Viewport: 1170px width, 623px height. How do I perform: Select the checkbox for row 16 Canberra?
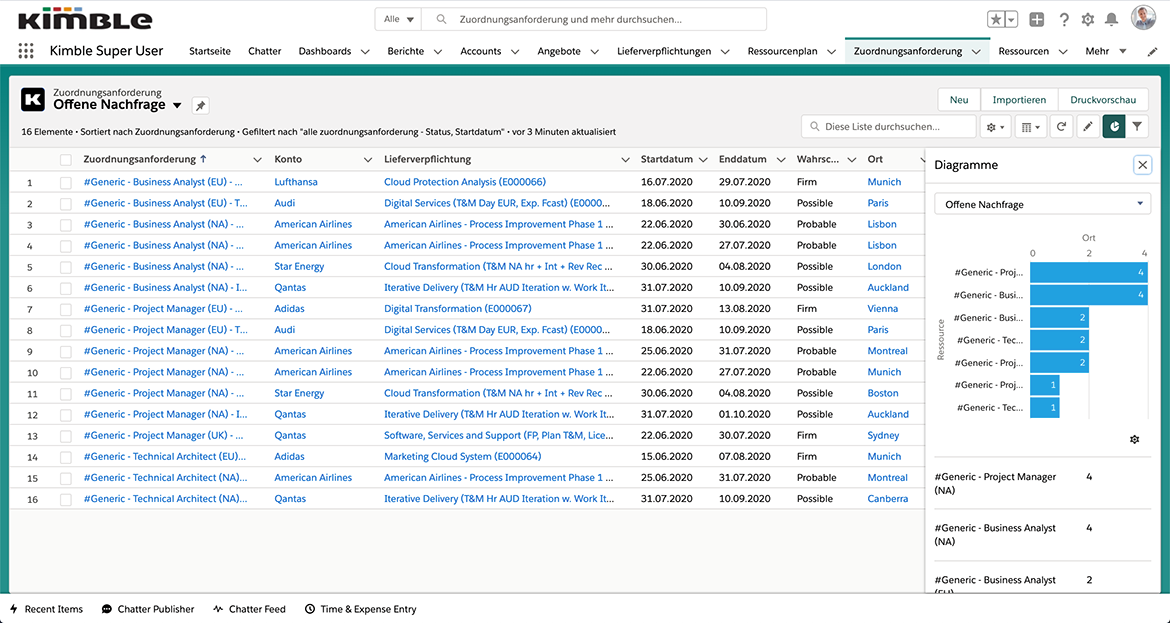click(66, 499)
